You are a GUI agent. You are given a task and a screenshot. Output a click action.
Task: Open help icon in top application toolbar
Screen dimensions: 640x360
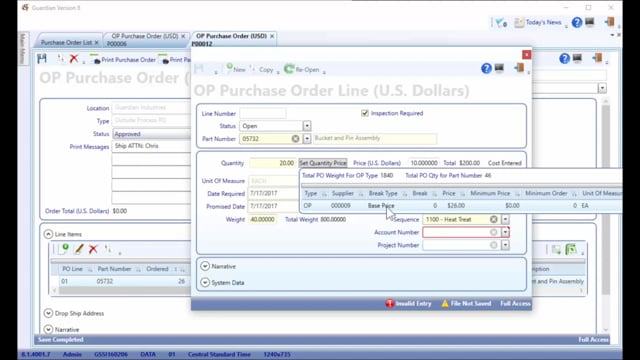coord(577,22)
